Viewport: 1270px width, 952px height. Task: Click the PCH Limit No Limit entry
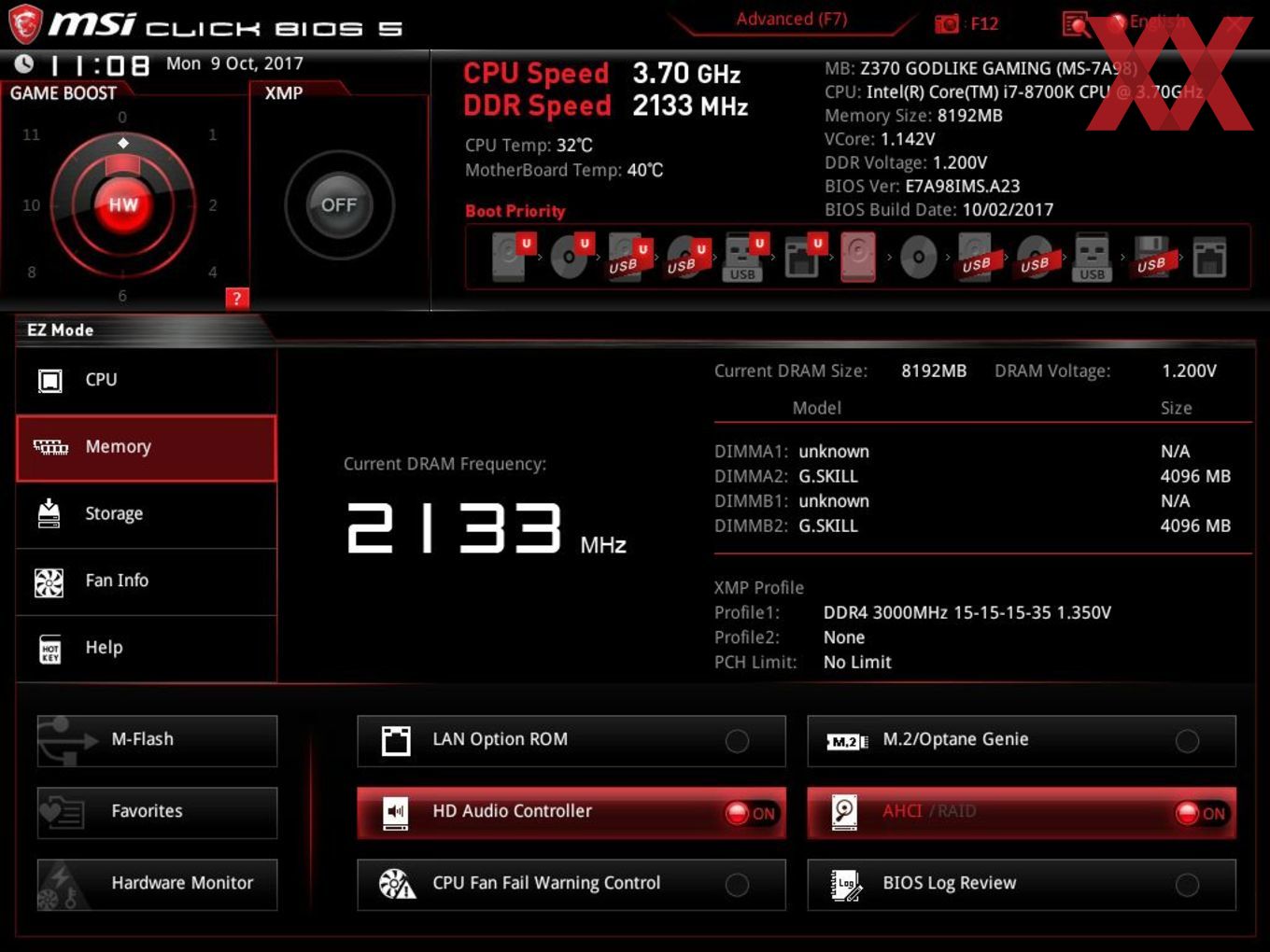tap(802, 662)
